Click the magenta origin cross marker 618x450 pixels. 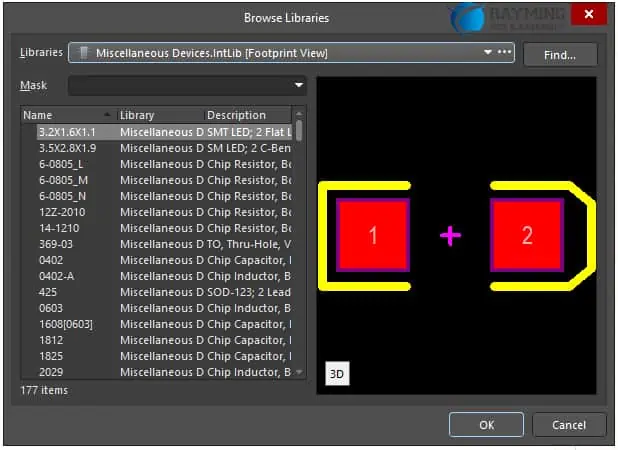click(x=451, y=236)
